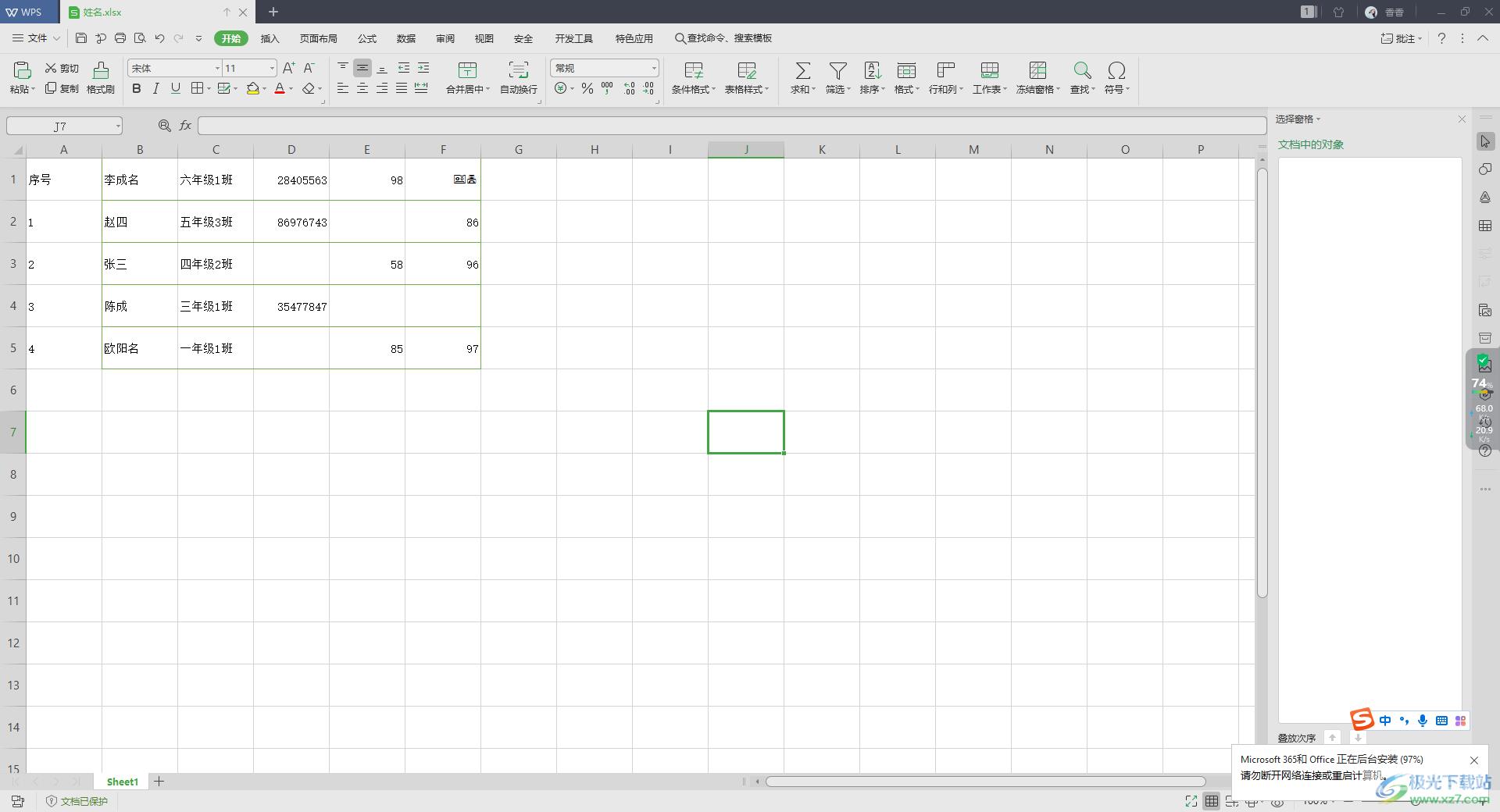Click the fx insert function icon
Viewport: 1500px width, 812px height.
tap(185, 125)
